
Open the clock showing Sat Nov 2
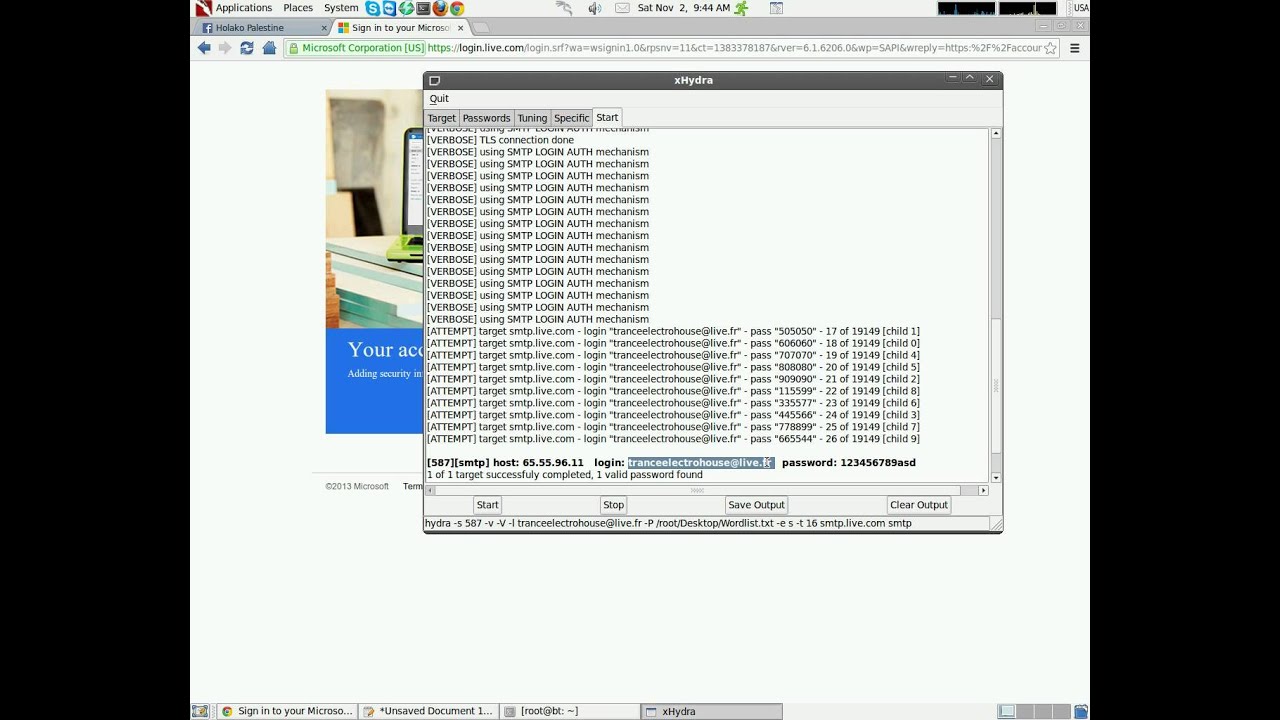pyautogui.click(x=683, y=8)
